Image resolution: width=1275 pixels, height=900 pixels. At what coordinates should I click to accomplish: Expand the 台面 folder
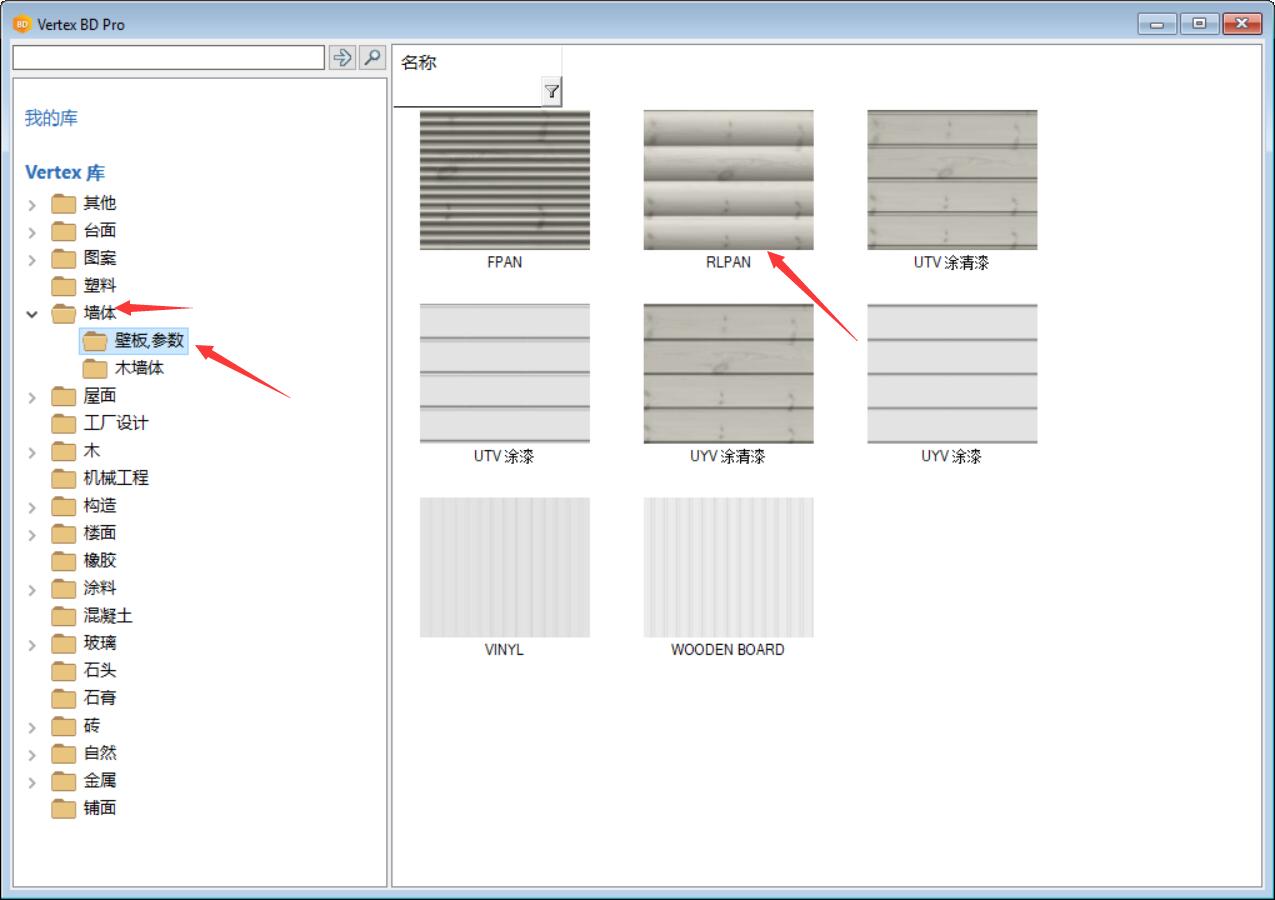tap(32, 232)
